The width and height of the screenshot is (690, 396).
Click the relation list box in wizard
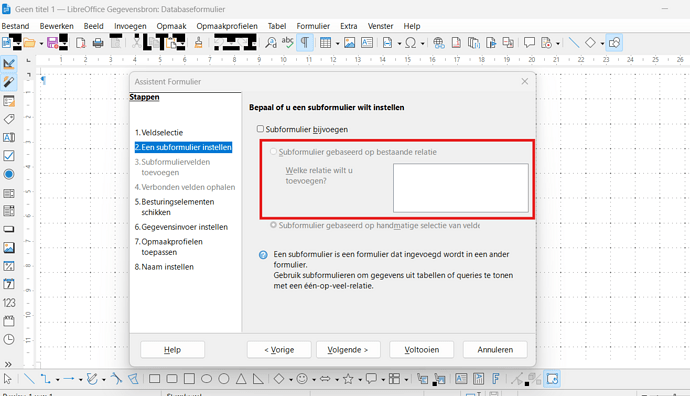(x=461, y=188)
